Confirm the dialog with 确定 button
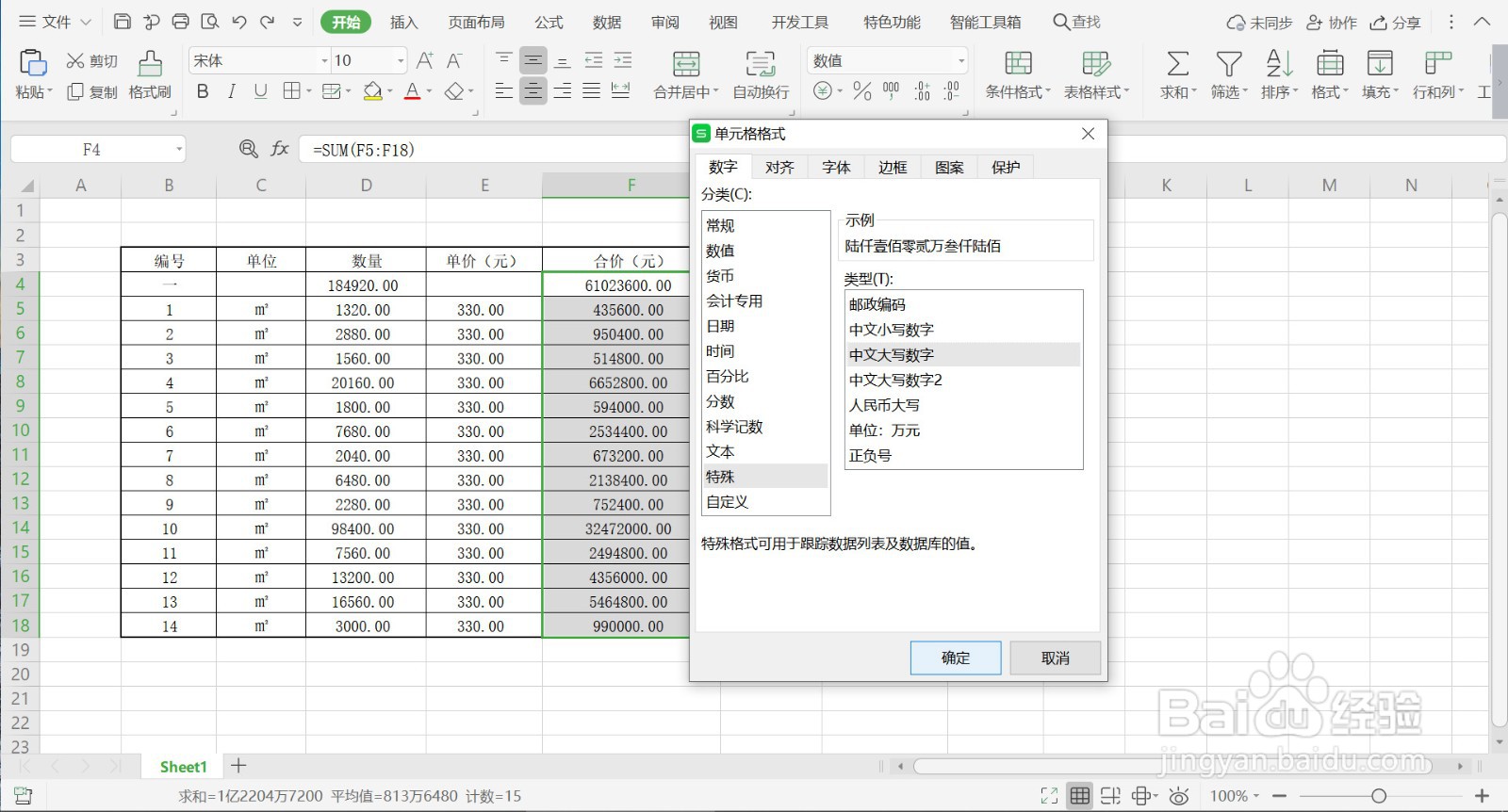Image resolution: width=1508 pixels, height=812 pixels. point(956,658)
